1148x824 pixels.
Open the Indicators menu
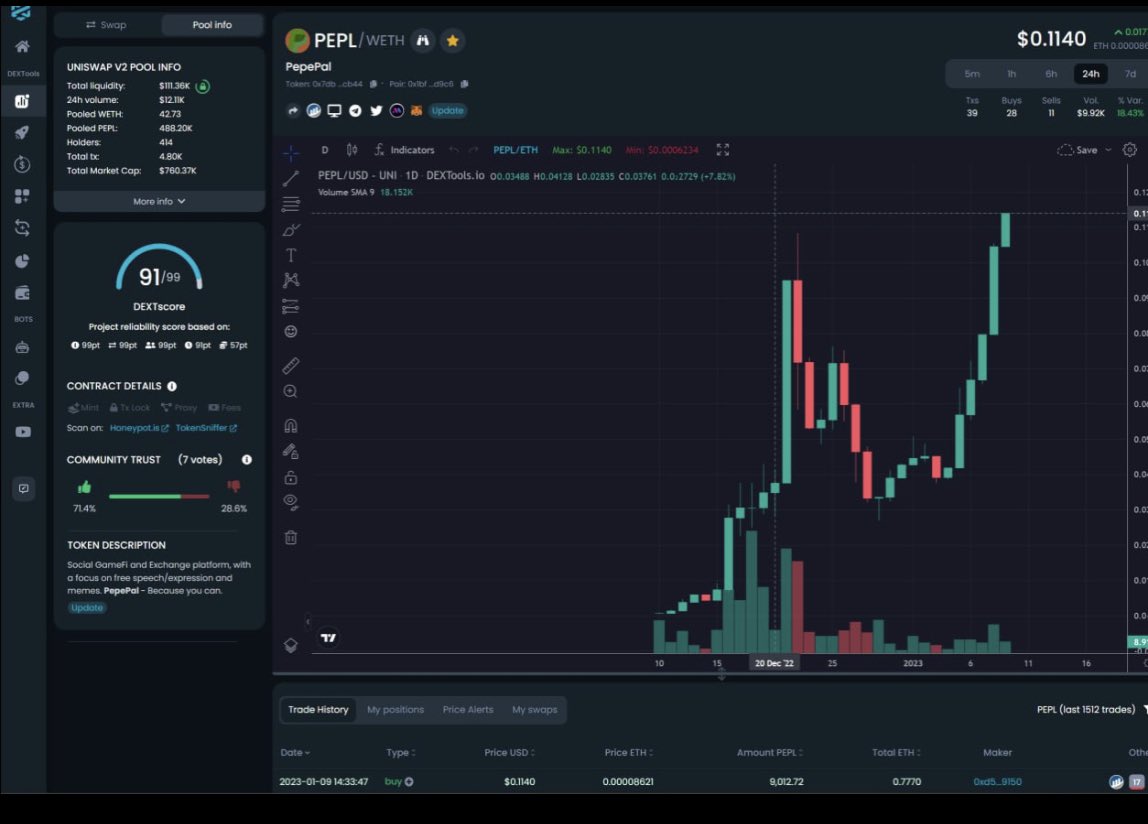[404, 150]
